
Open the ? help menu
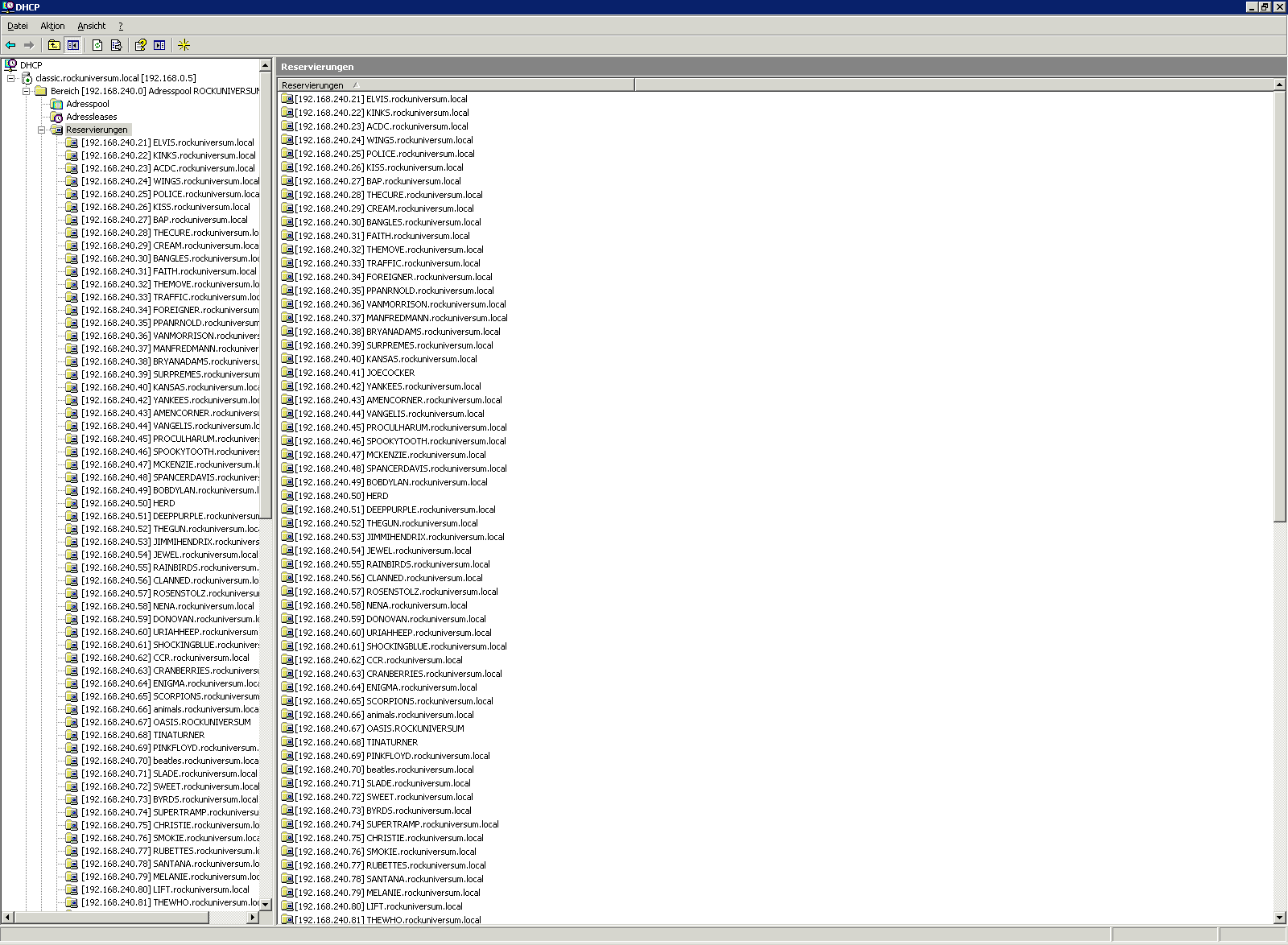pos(121,26)
